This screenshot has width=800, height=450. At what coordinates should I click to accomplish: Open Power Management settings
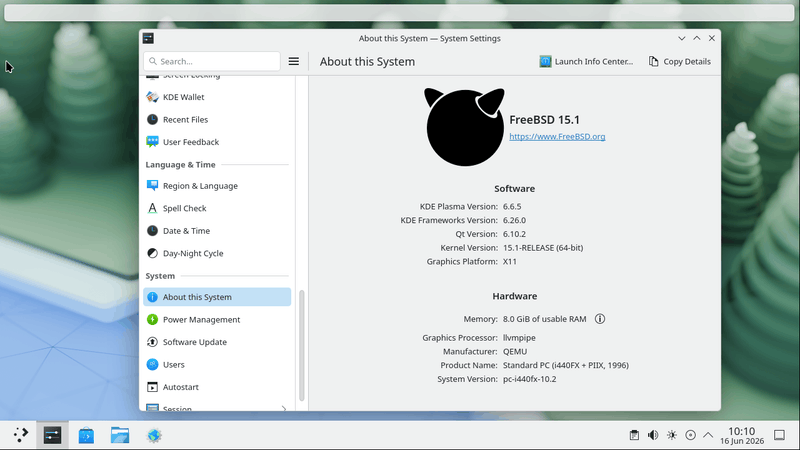[x=217, y=319]
